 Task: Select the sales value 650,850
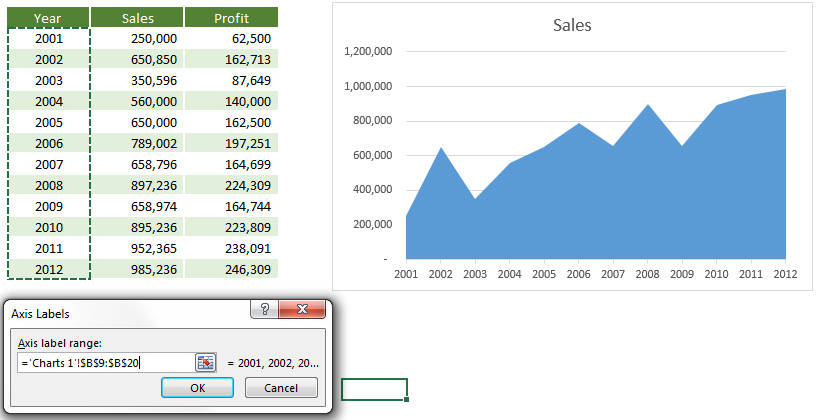coord(137,60)
